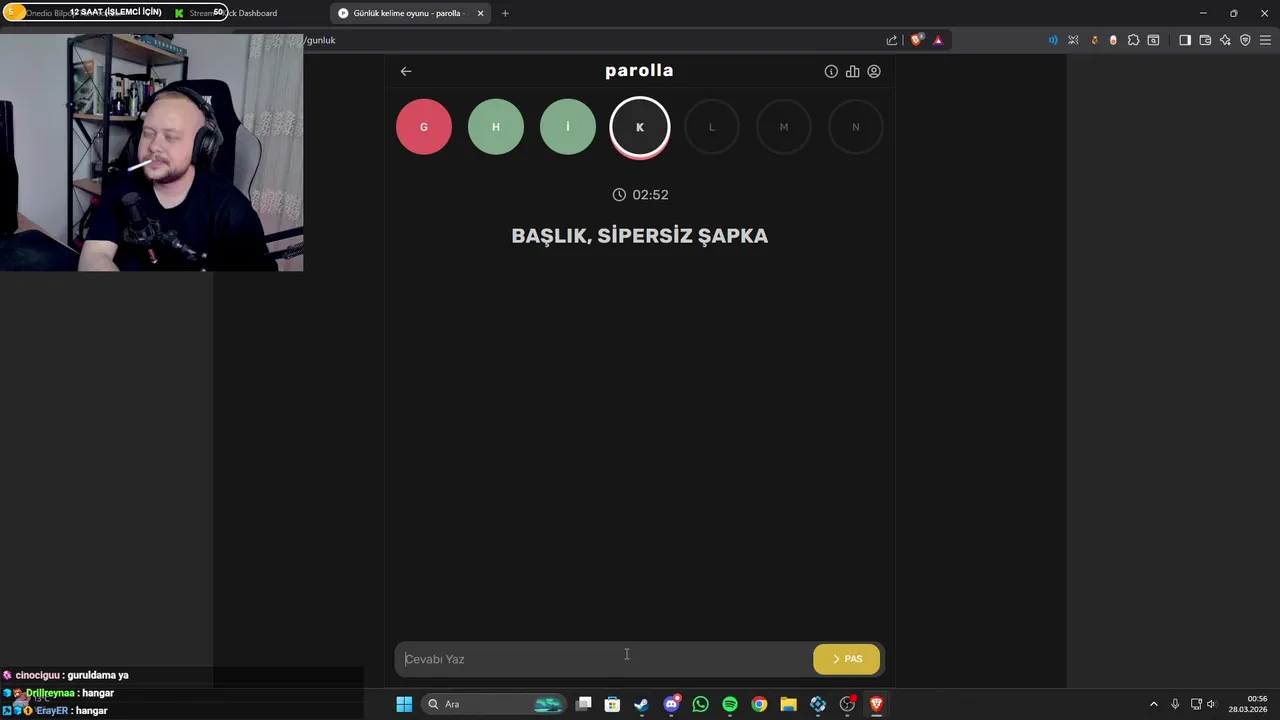Click chat message ErayER hangar
This screenshot has width=1280, height=720.
[56, 711]
